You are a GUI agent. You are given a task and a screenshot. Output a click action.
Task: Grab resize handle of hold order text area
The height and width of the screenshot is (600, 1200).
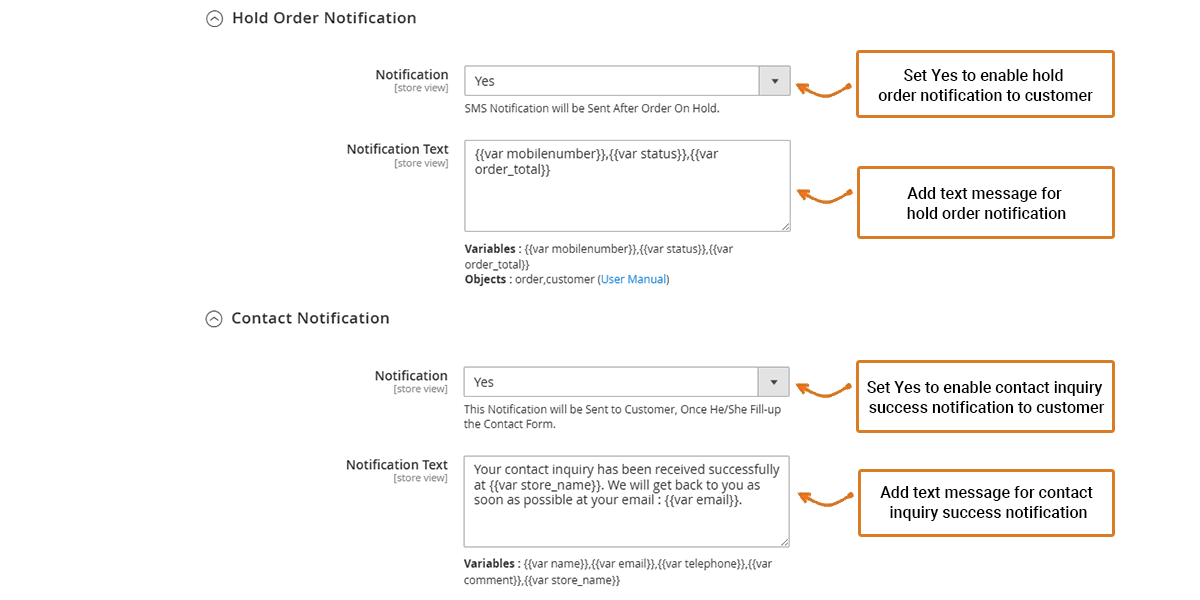[785, 226]
